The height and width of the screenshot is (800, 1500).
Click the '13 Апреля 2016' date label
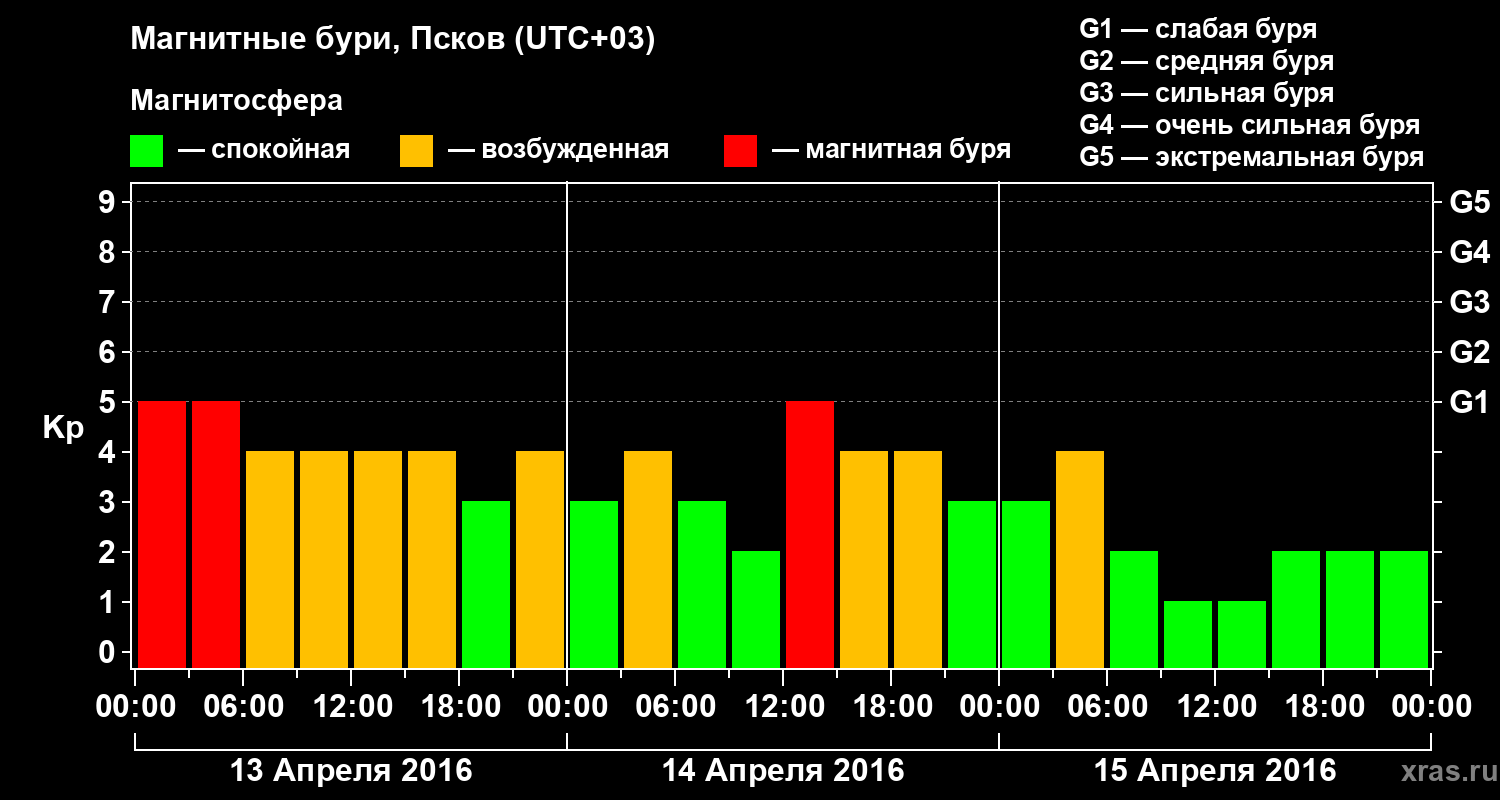coord(351,771)
